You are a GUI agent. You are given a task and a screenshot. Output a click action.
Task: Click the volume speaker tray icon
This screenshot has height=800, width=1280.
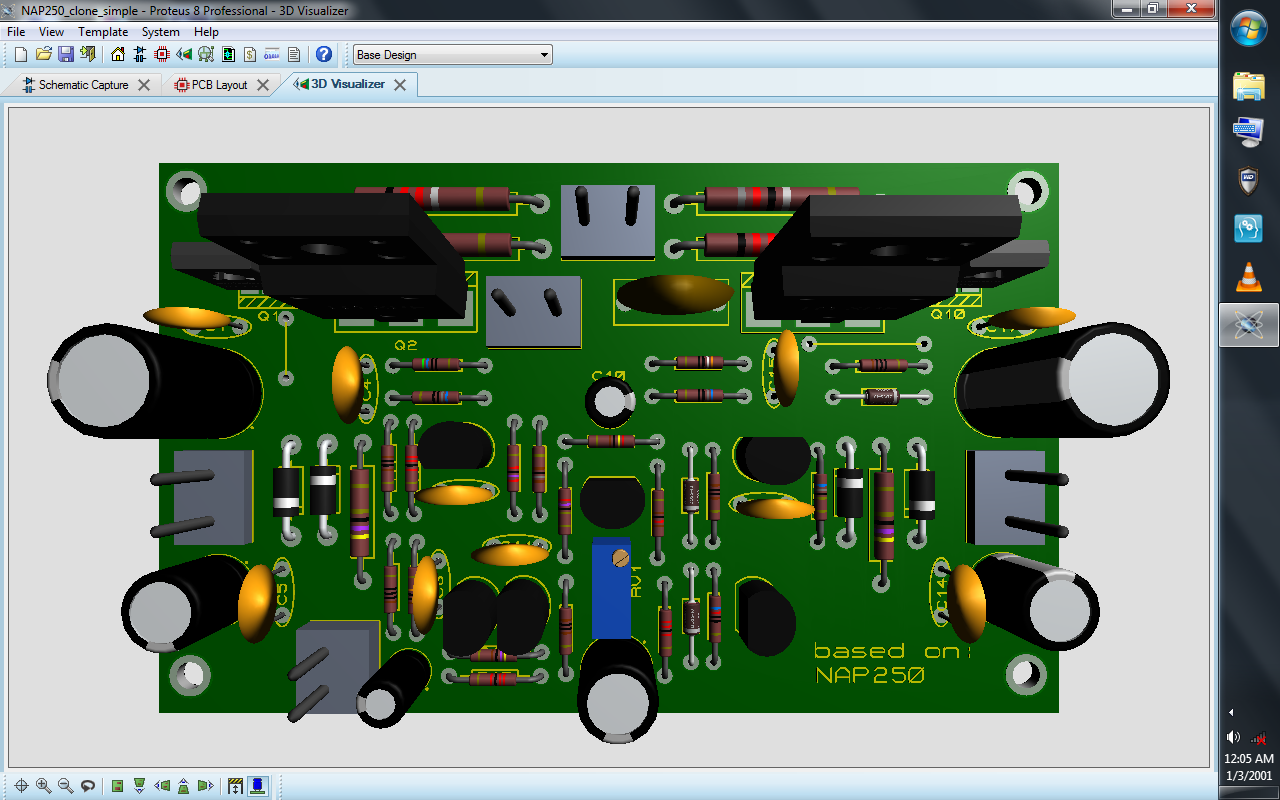pyautogui.click(x=1235, y=737)
